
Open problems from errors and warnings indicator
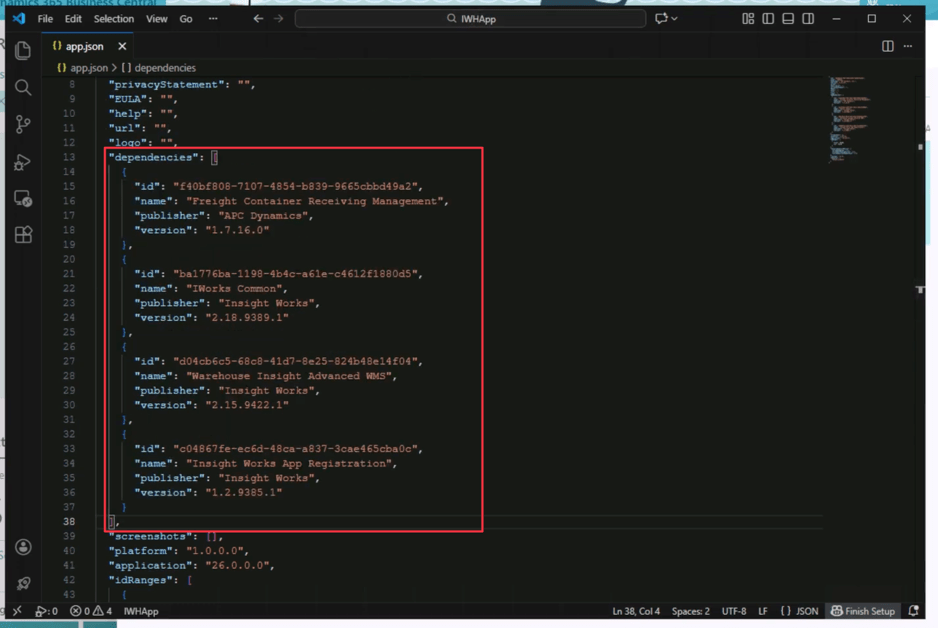click(x=91, y=611)
